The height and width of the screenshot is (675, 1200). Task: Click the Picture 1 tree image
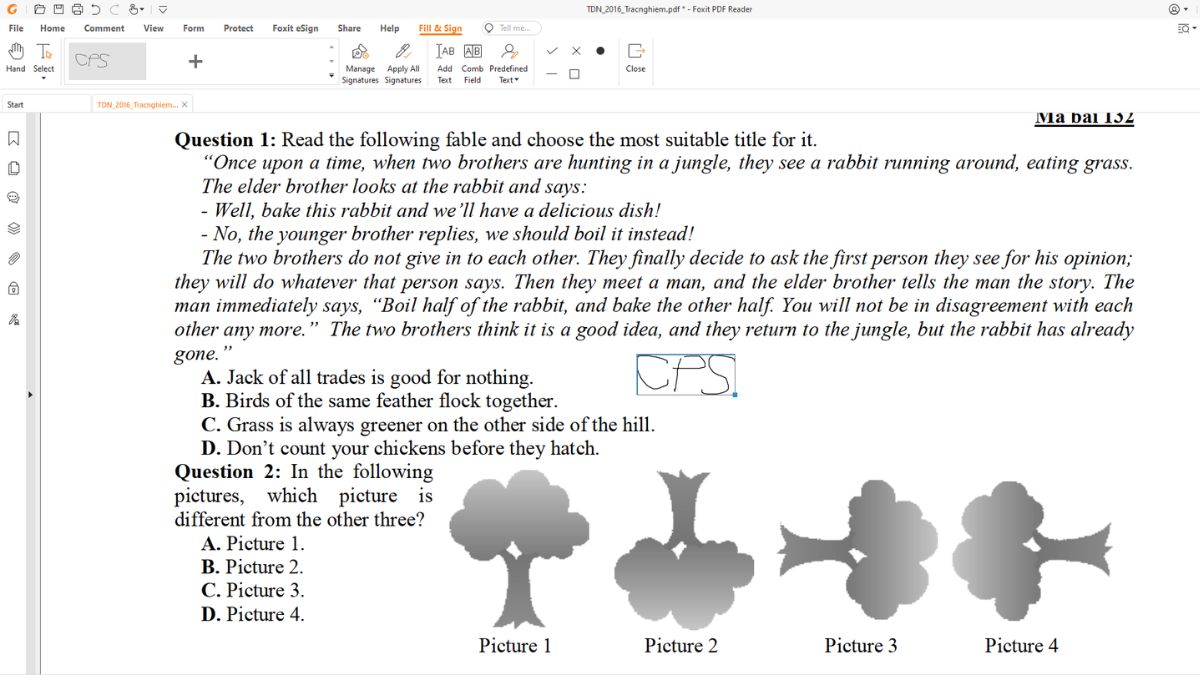(519, 549)
